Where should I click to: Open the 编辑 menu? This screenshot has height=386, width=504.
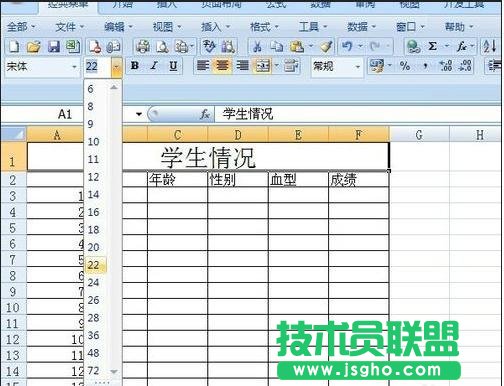118,27
